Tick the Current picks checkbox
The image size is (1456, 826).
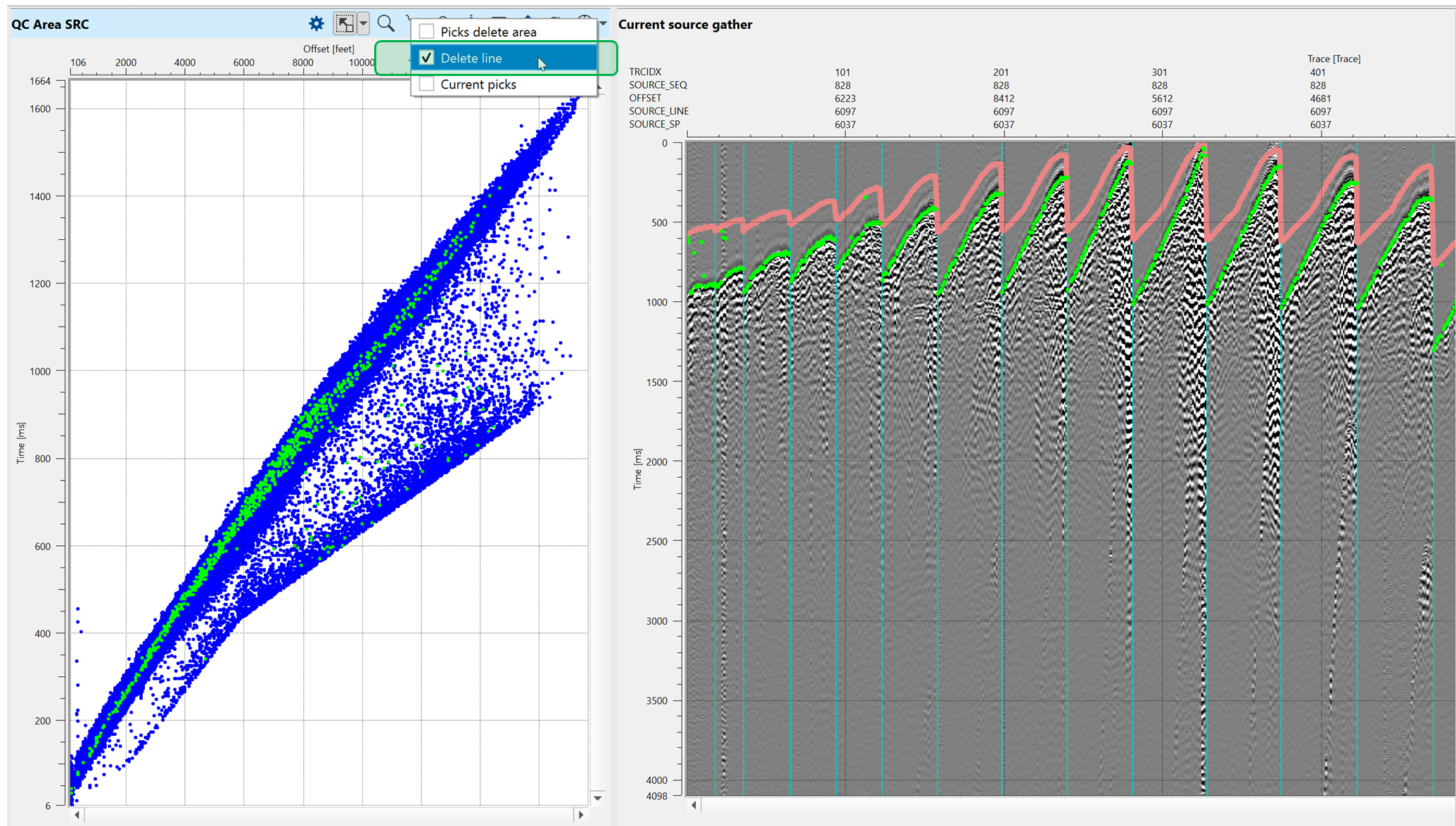point(427,84)
